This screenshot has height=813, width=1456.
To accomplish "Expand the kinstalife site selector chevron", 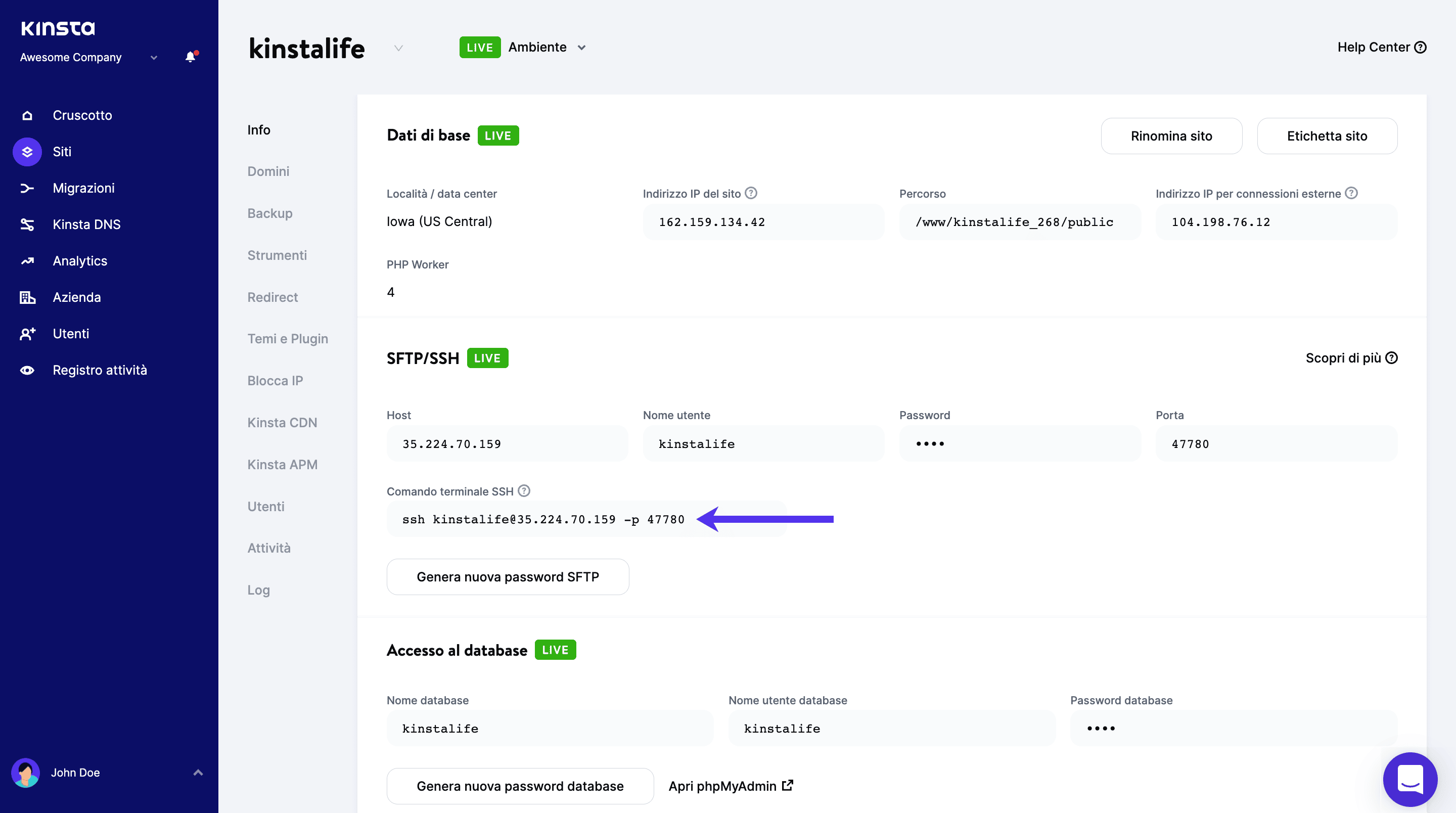I will point(398,48).
